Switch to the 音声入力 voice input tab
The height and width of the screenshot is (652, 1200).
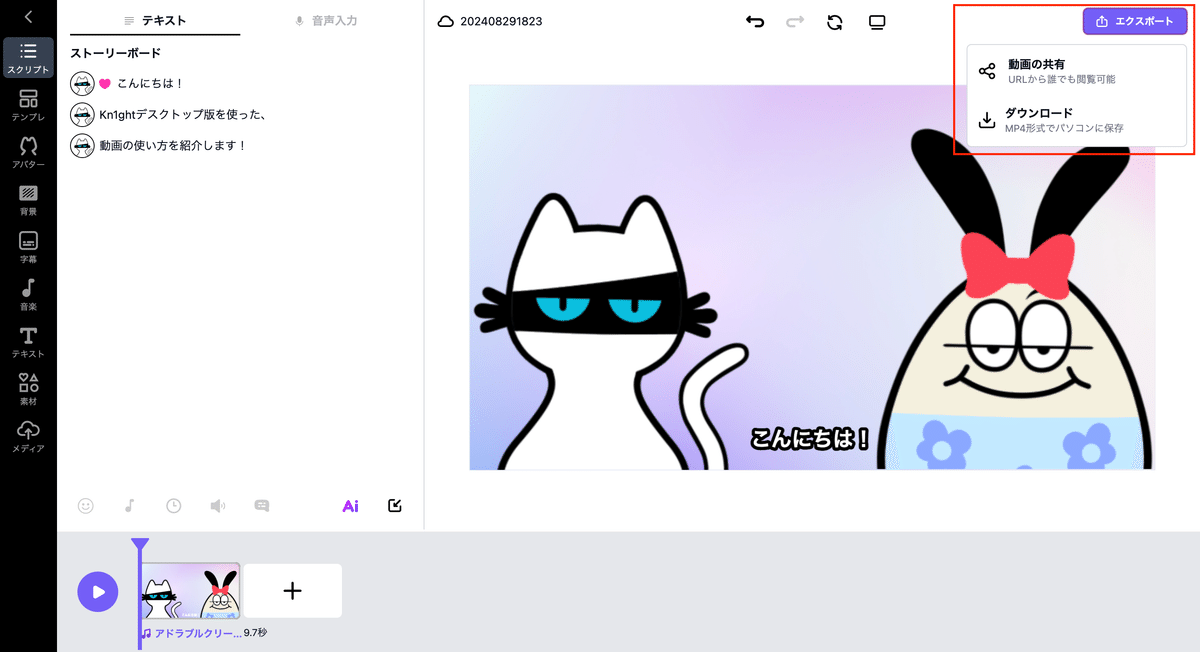[x=326, y=20]
